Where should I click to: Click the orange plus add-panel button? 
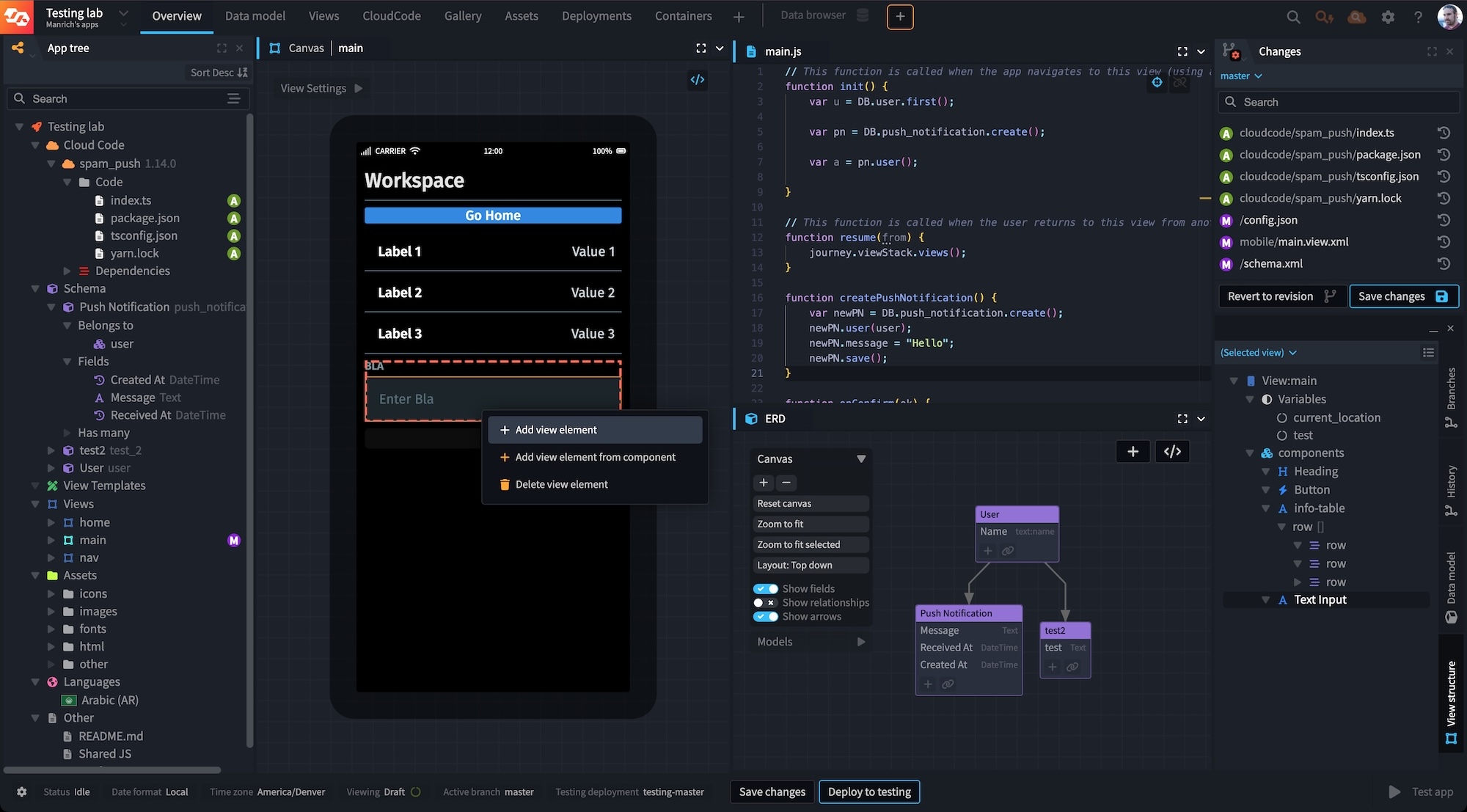coord(900,16)
